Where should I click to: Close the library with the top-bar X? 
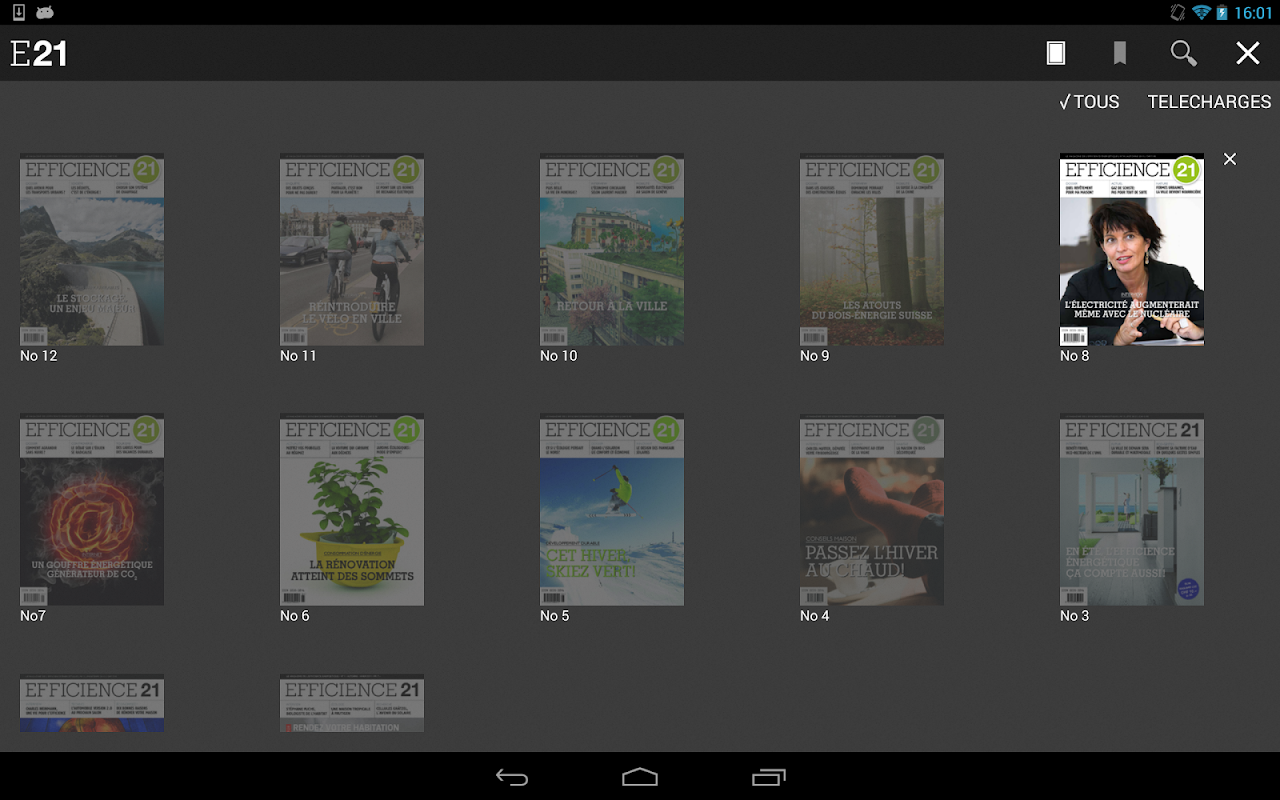(1248, 53)
